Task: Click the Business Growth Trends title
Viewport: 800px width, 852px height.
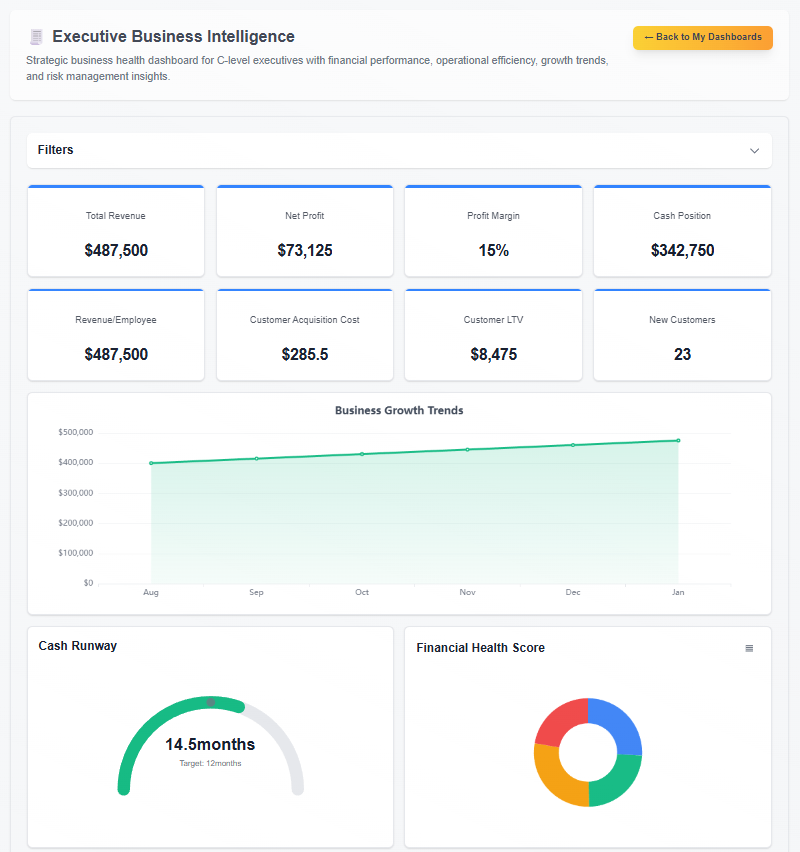Action: 399,410
